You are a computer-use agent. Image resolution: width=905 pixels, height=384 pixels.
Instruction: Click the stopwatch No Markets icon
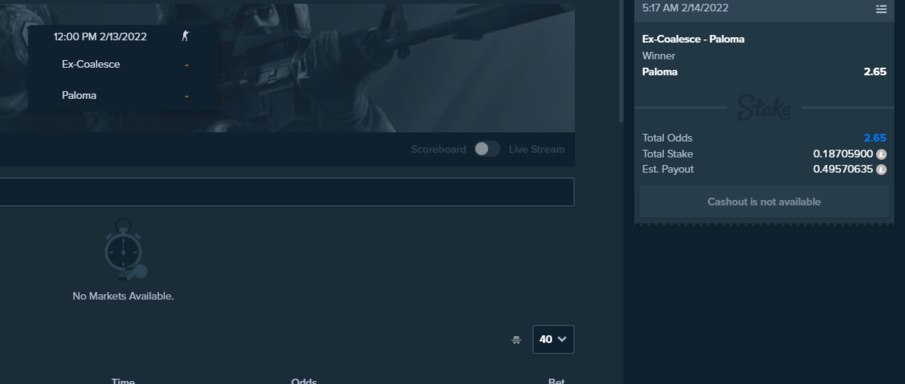(125, 249)
